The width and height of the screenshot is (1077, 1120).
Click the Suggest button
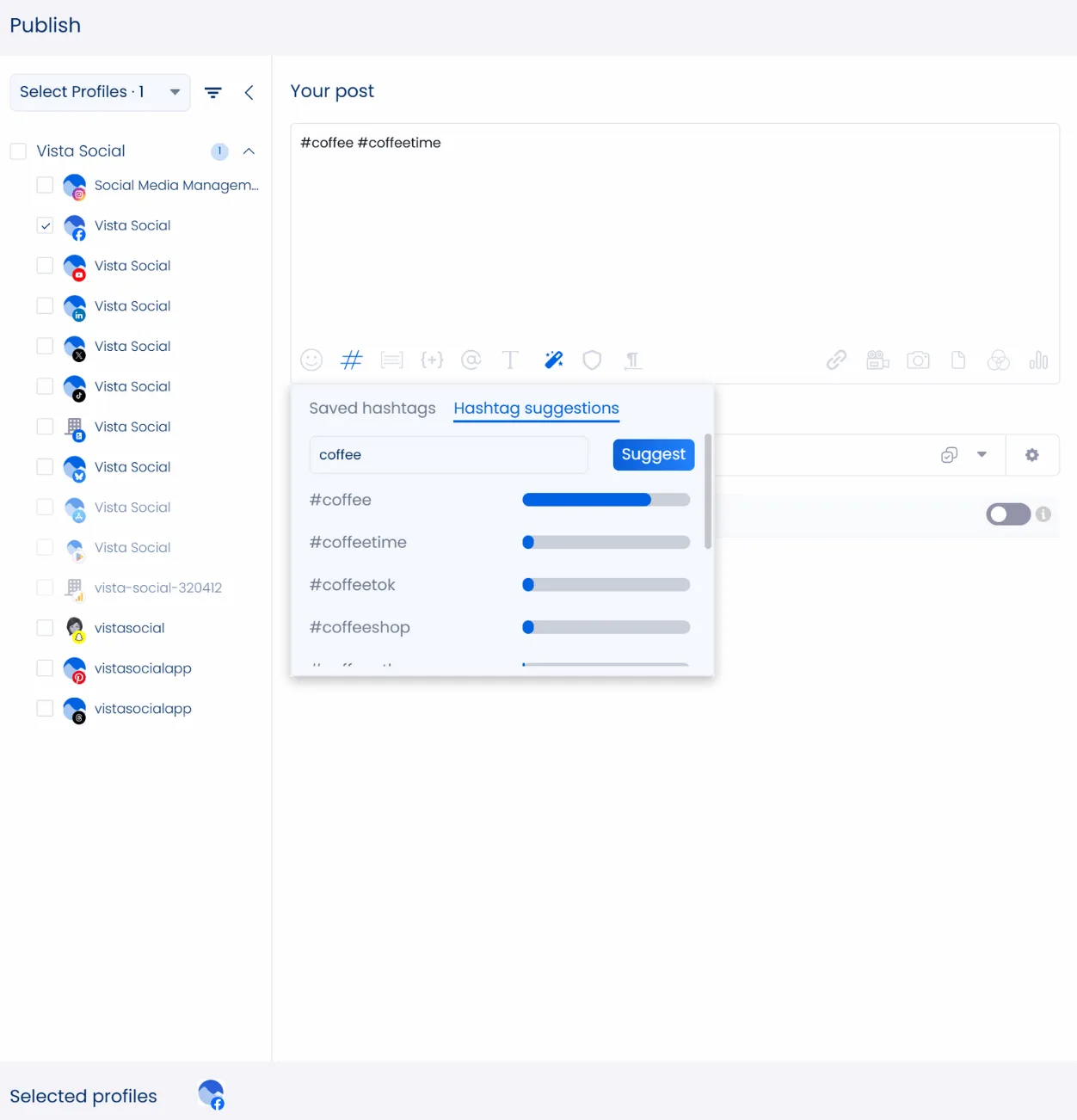point(653,454)
